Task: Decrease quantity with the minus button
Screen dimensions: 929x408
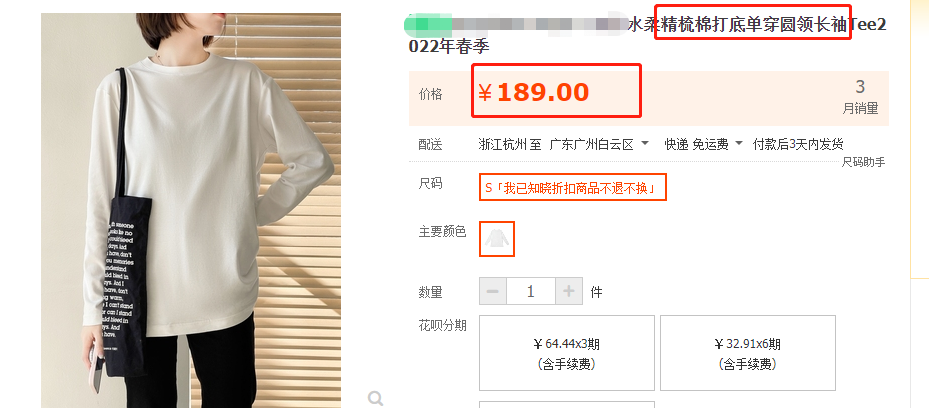Action: coord(493,291)
